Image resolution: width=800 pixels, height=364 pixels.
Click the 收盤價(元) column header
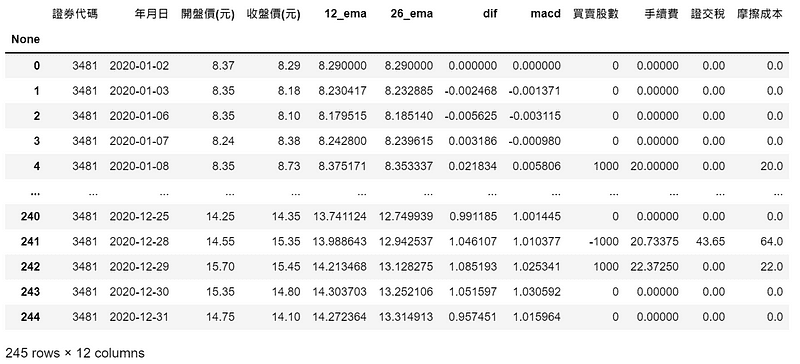(273, 14)
